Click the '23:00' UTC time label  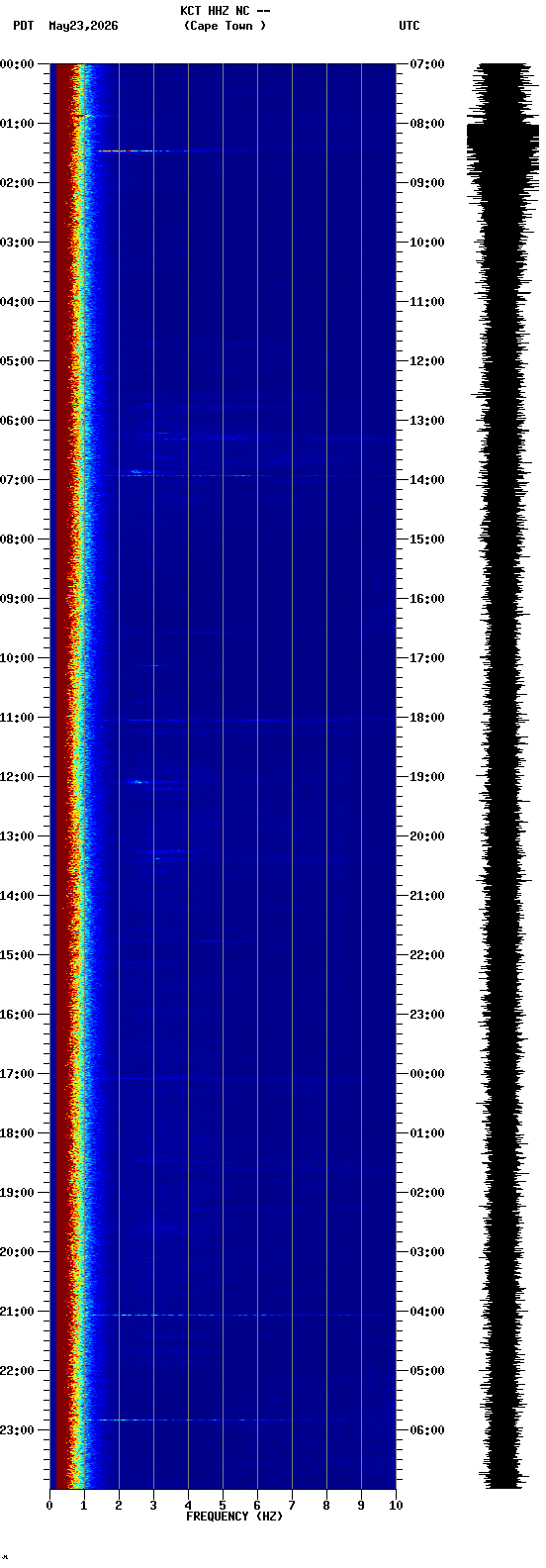click(x=427, y=1015)
